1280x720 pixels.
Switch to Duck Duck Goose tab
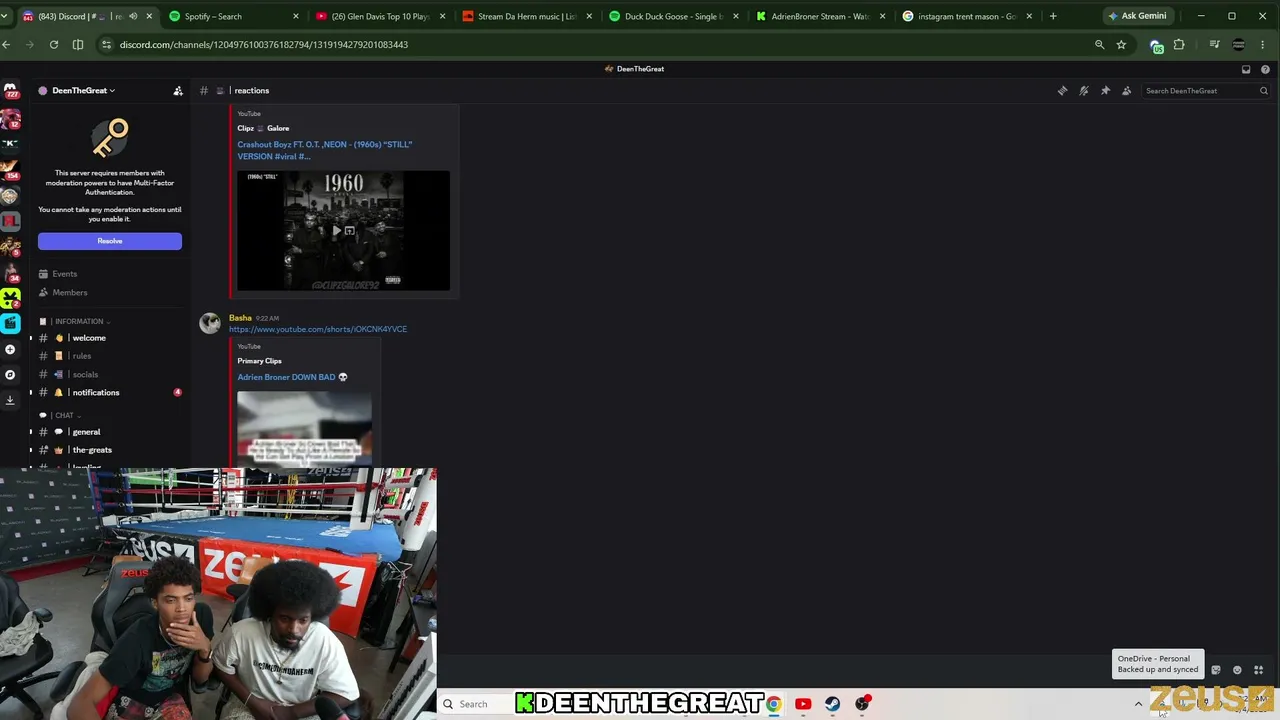pyautogui.click(x=673, y=16)
